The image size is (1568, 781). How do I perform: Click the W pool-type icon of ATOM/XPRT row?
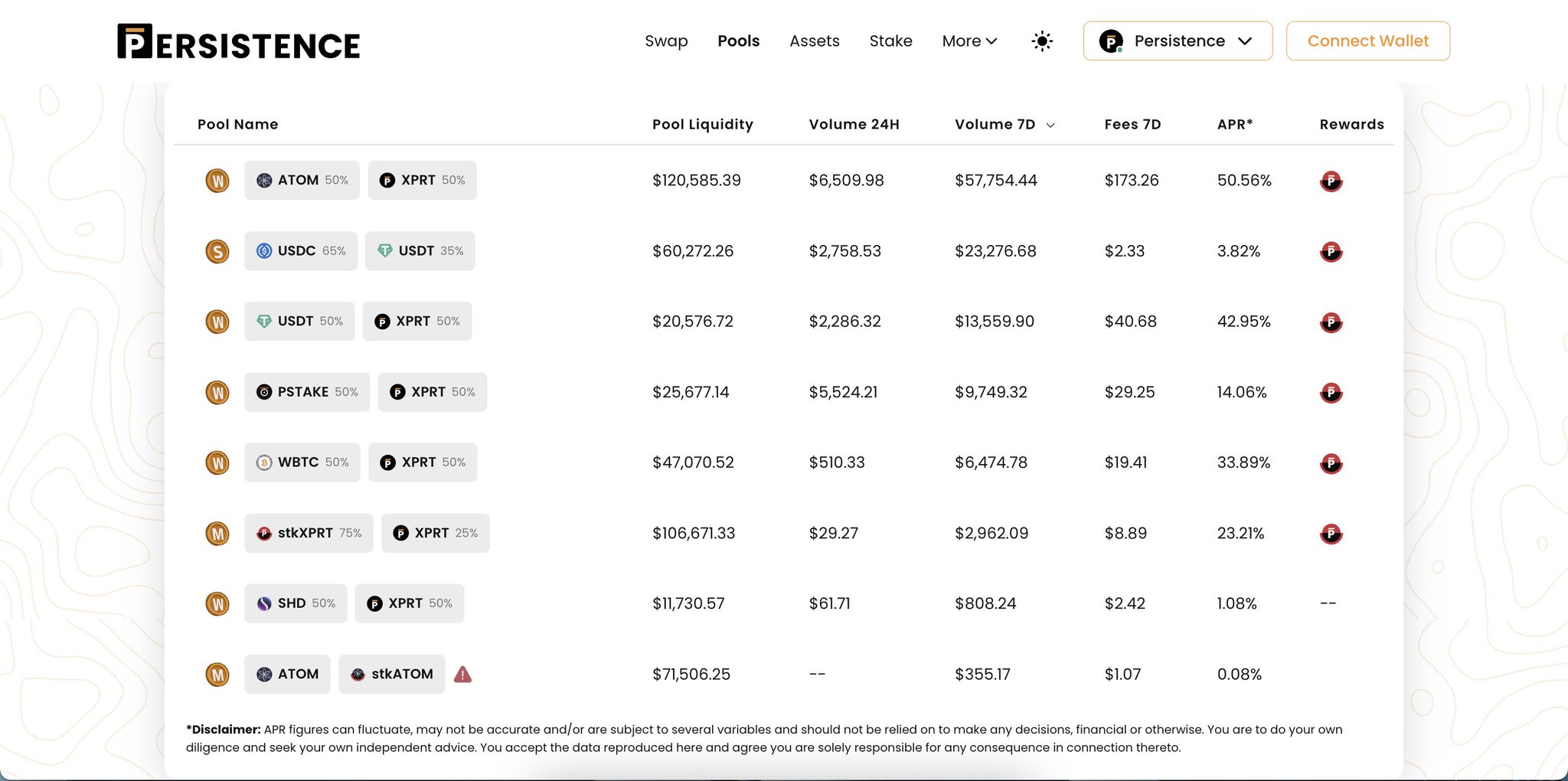pyautogui.click(x=217, y=181)
